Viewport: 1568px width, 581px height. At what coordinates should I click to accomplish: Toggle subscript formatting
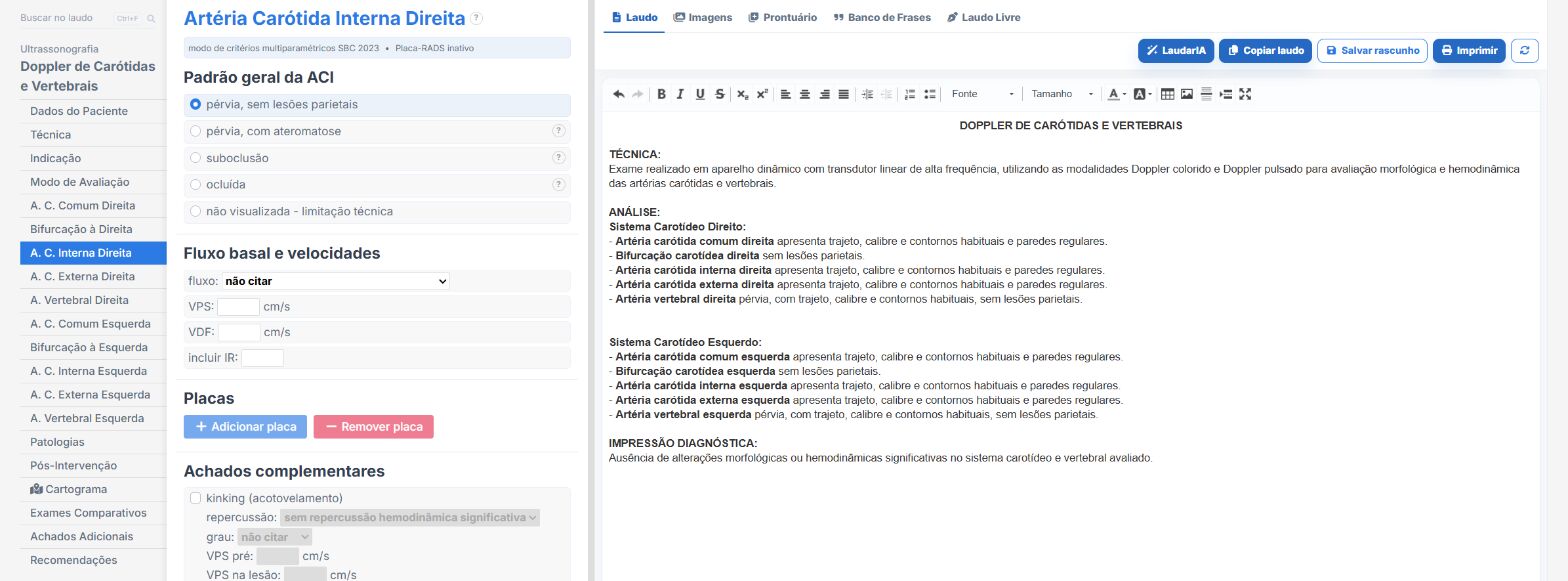(743, 94)
